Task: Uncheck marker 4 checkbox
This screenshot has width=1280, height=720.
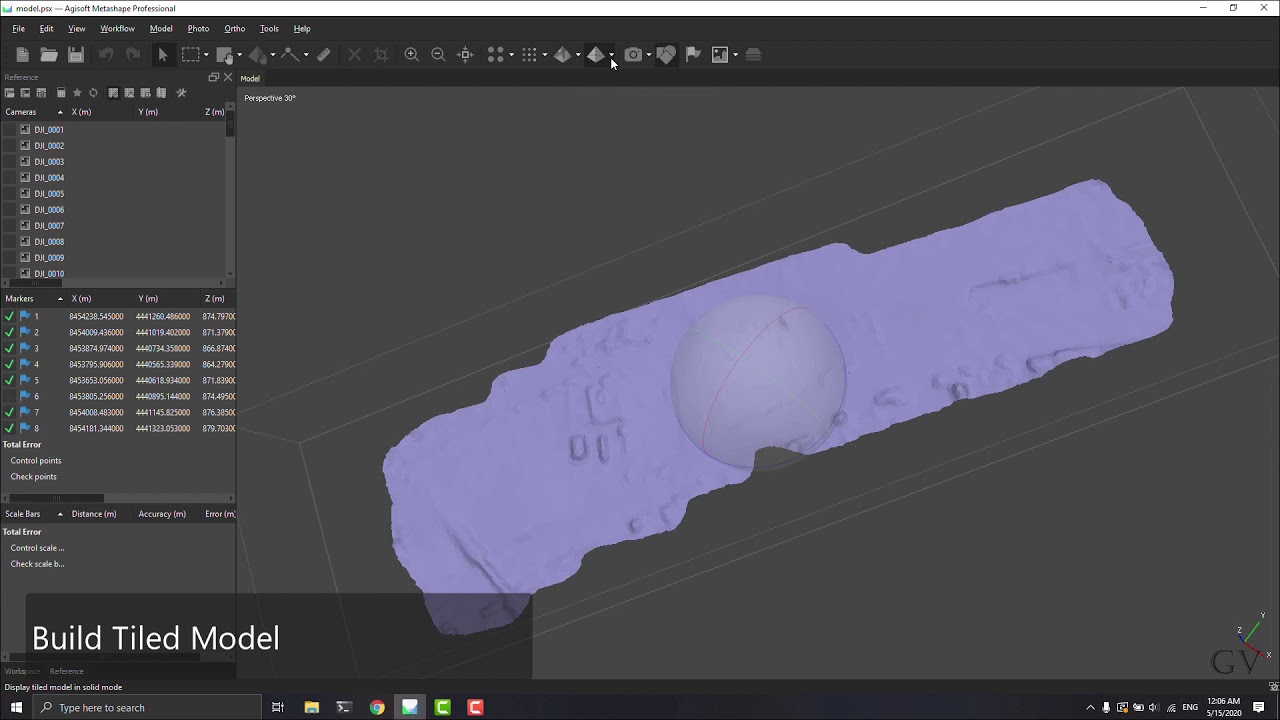Action: coord(9,364)
